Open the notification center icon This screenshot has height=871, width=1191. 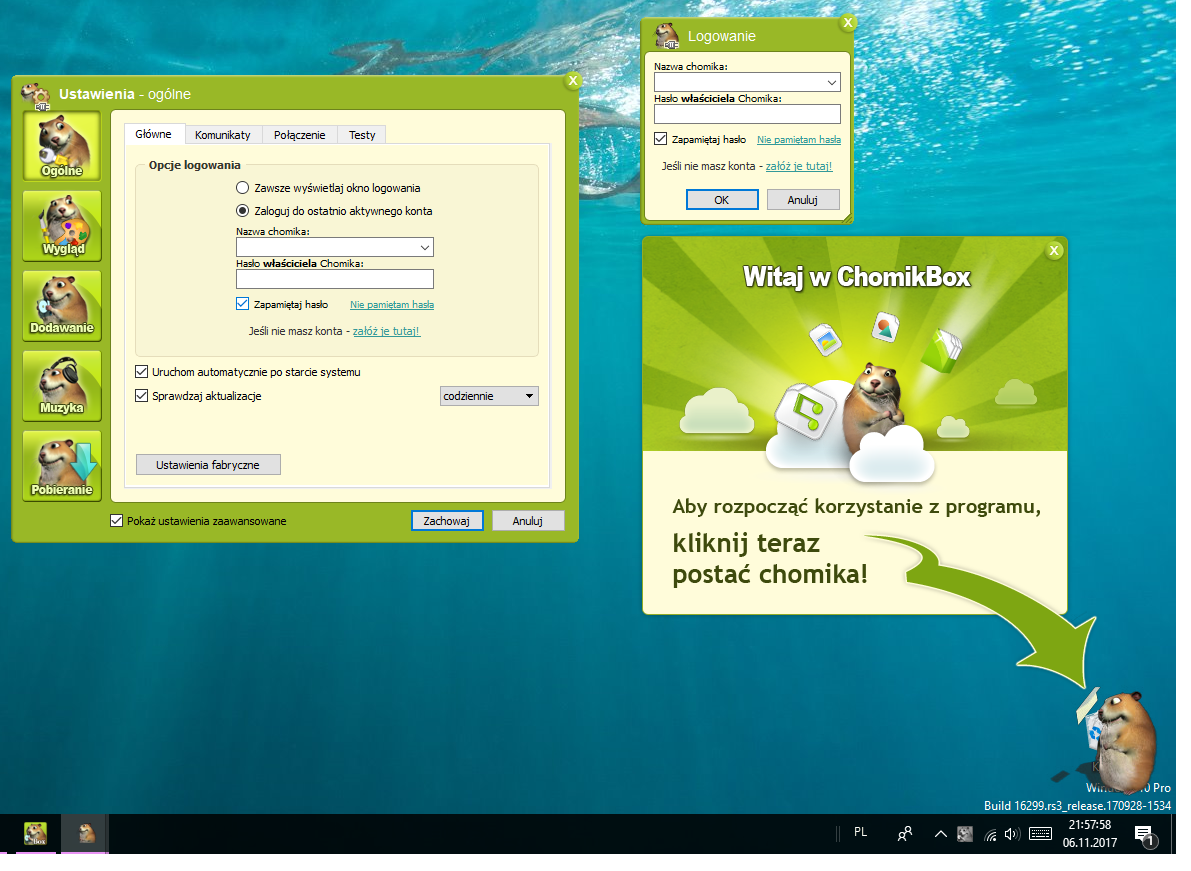(1144, 834)
